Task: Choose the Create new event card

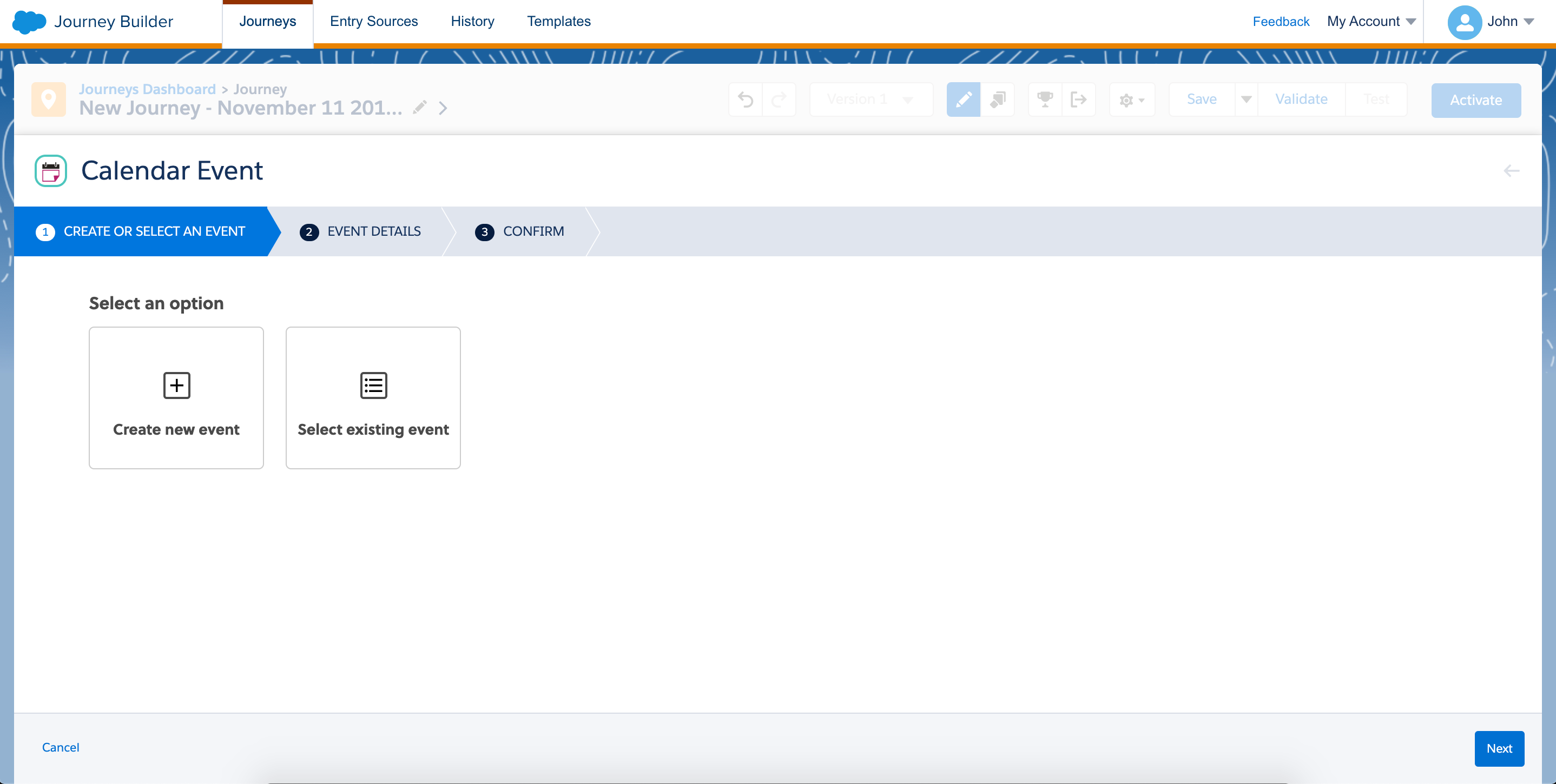Action: [x=176, y=398]
